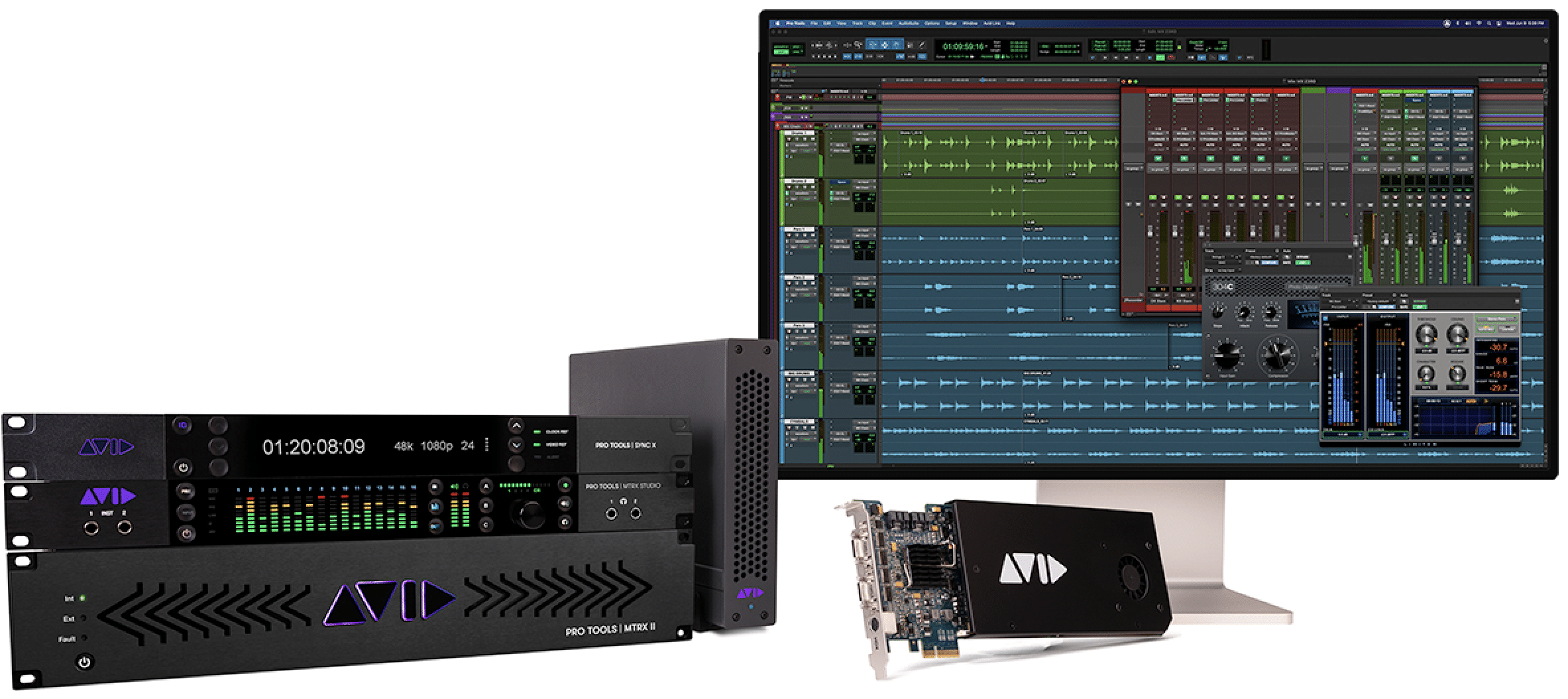Open the Apple menu on the monitor
Image resolution: width=1568 pixels, height=699 pixels.
point(777,23)
